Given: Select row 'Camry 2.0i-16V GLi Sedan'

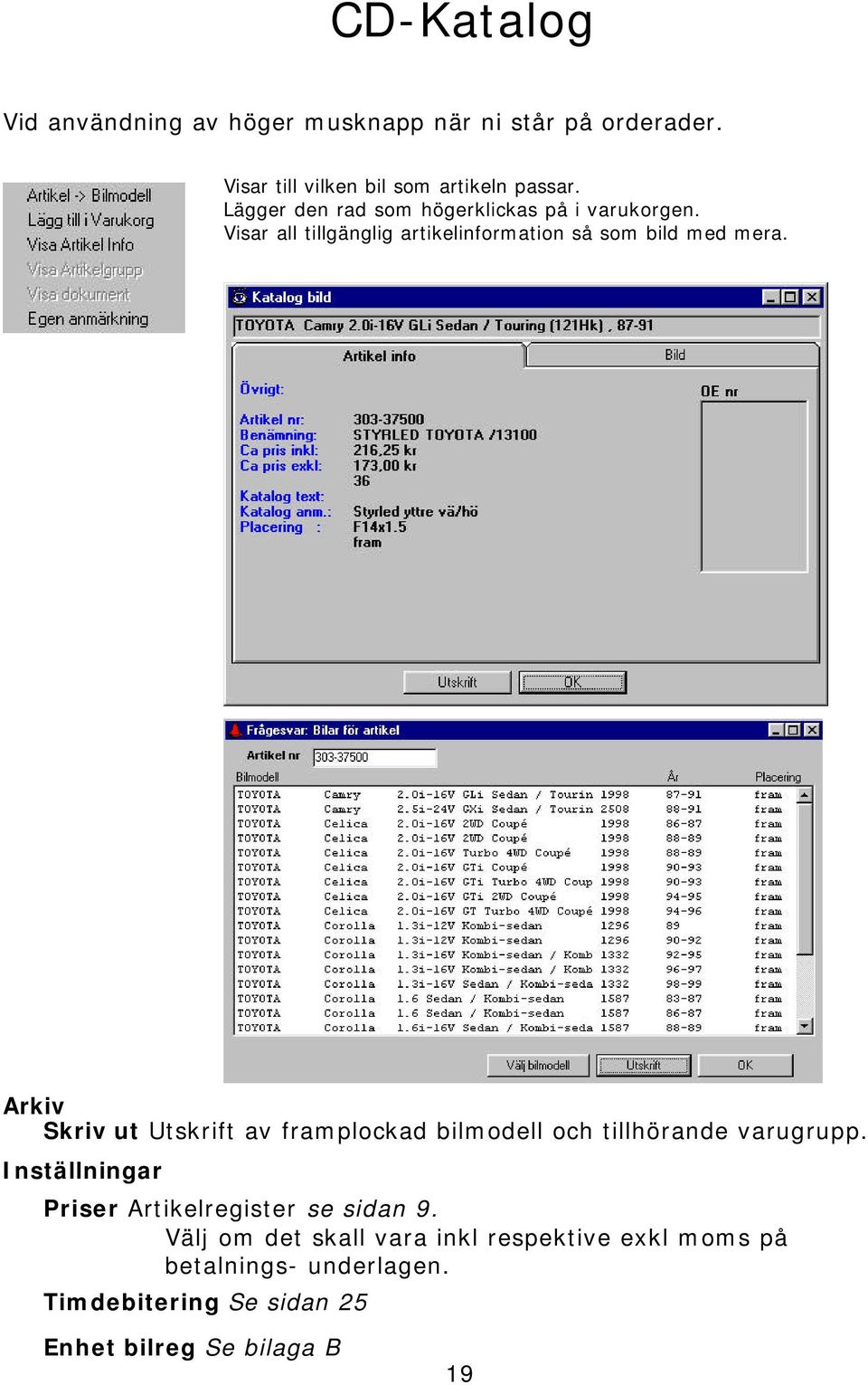Looking at the screenshot, I should (x=515, y=795).
